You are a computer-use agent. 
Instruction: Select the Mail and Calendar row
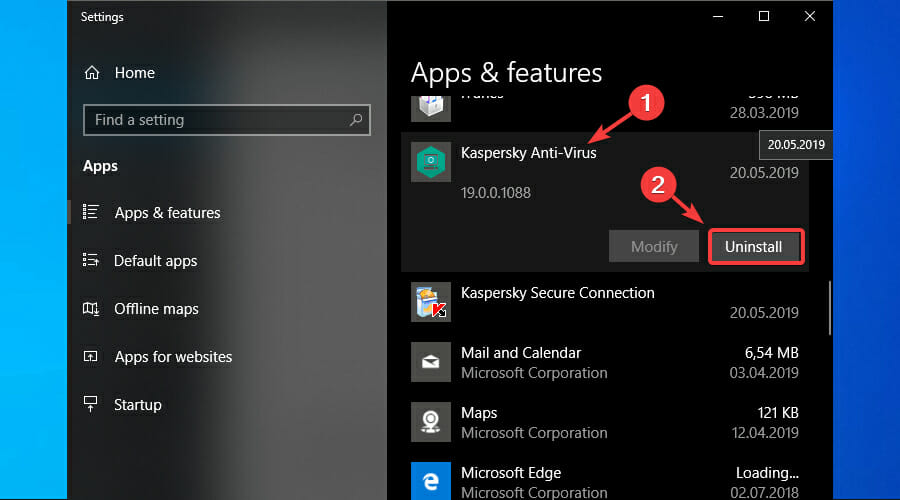click(x=605, y=362)
